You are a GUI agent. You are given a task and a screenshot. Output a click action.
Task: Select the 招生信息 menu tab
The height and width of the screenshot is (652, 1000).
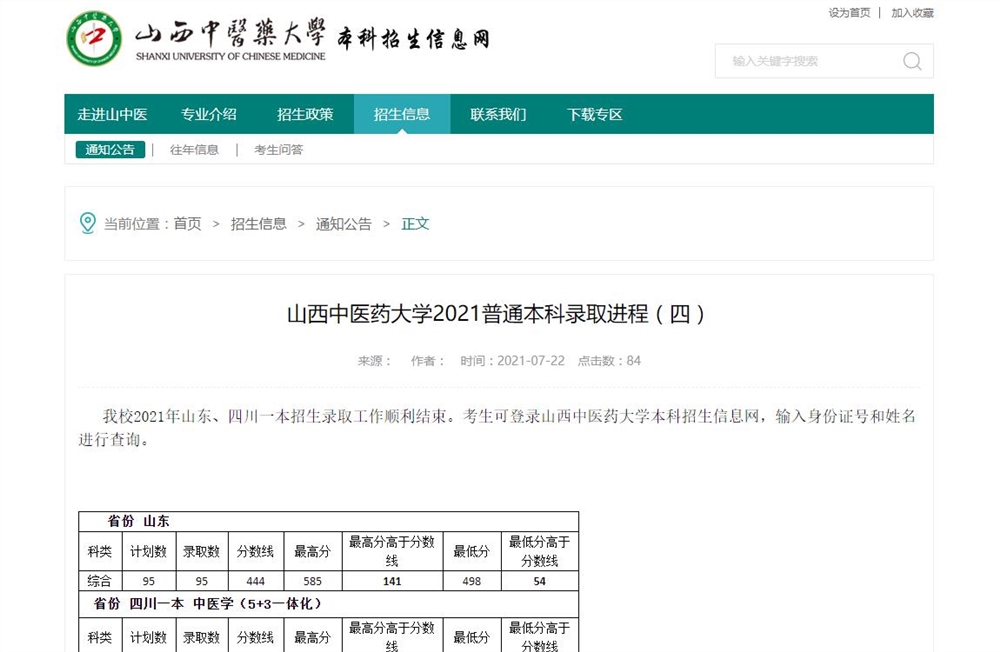point(402,114)
